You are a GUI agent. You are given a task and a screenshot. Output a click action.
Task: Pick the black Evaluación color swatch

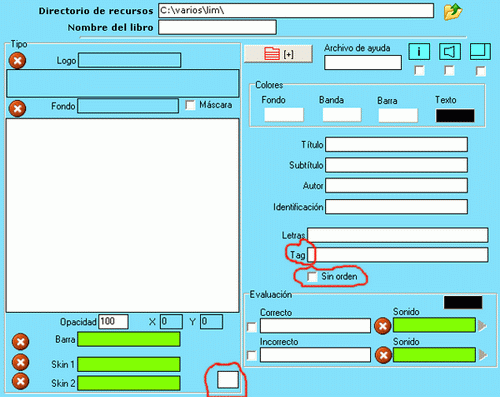pyautogui.click(x=463, y=302)
